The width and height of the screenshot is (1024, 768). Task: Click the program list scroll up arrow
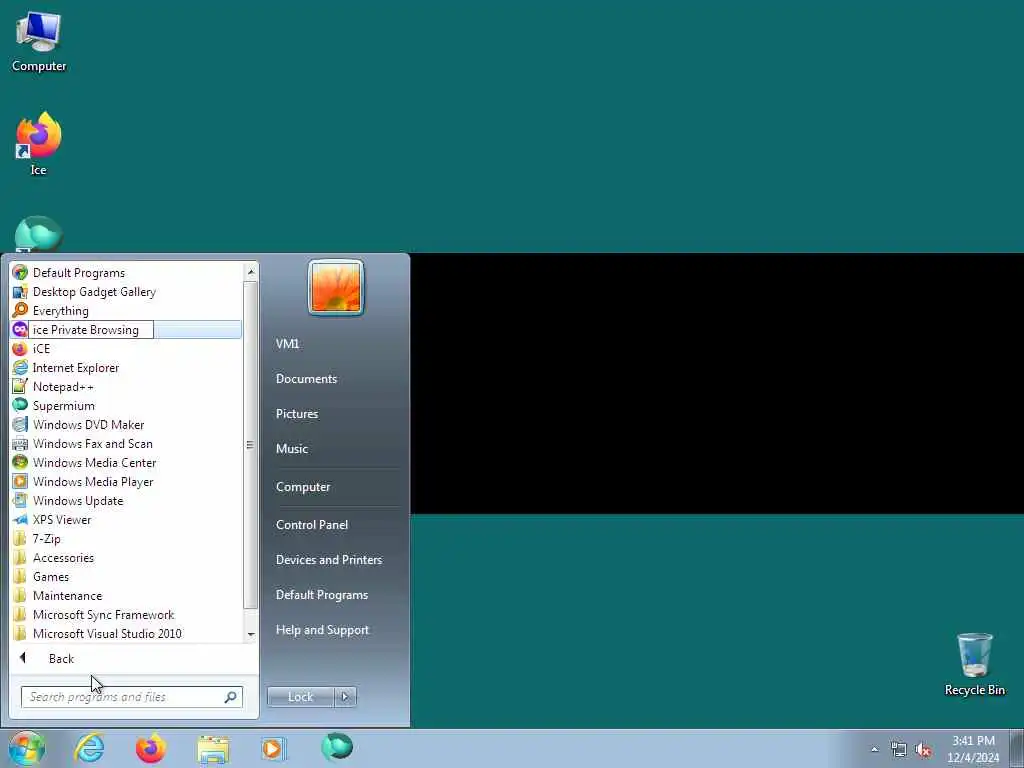(x=251, y=271)
